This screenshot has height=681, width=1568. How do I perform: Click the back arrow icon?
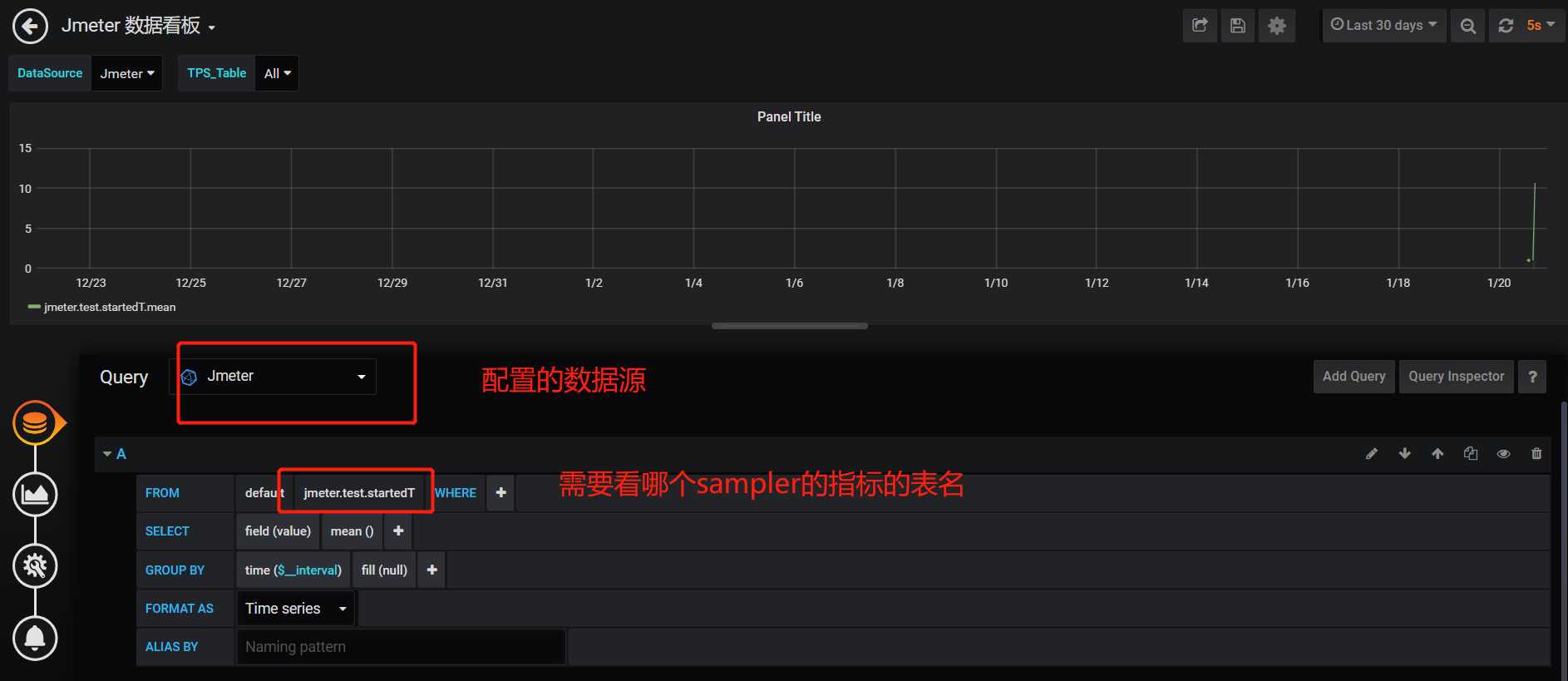click(x=30, y=27)
